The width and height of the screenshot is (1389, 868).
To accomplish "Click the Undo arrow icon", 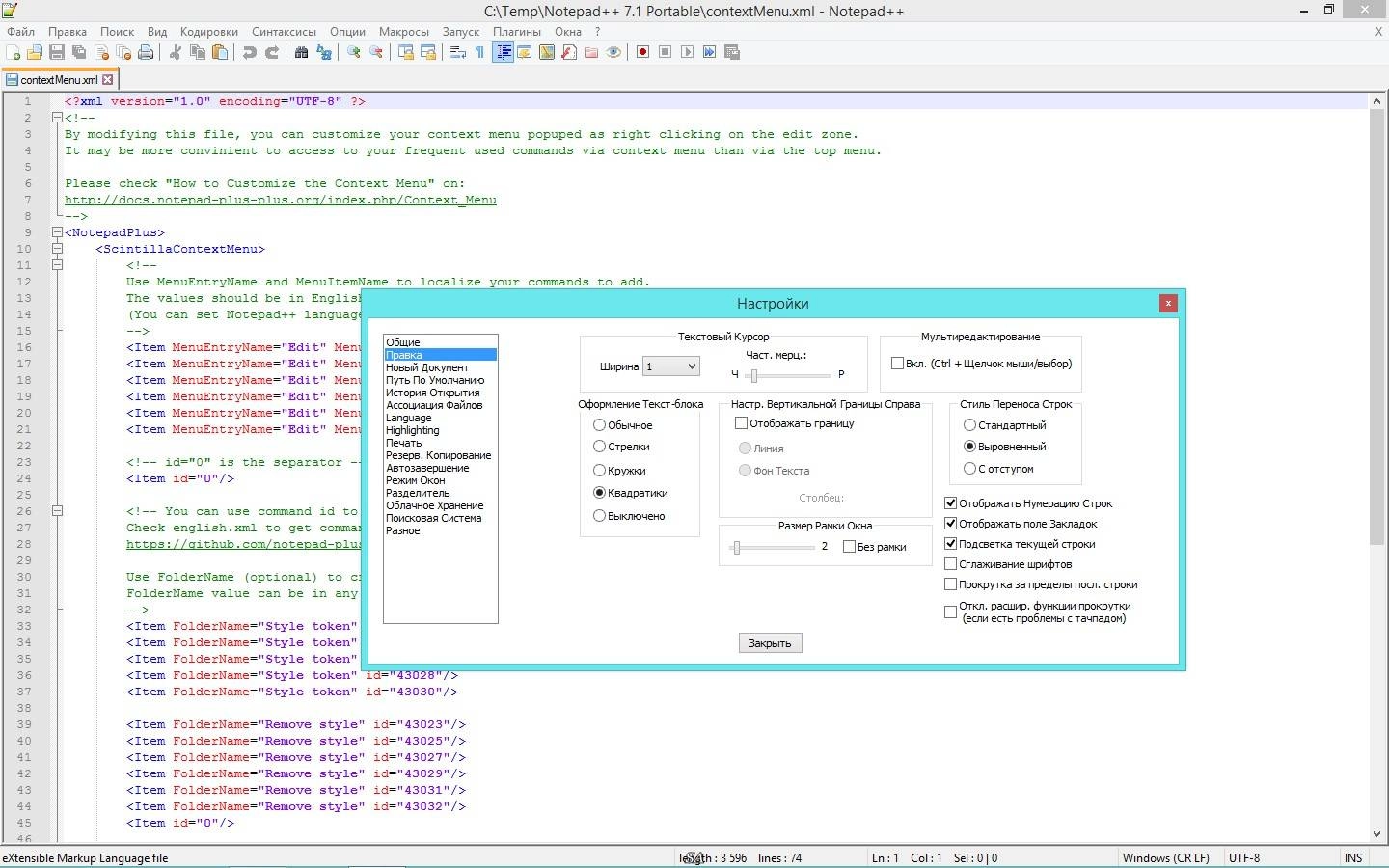I will point(250,52).
